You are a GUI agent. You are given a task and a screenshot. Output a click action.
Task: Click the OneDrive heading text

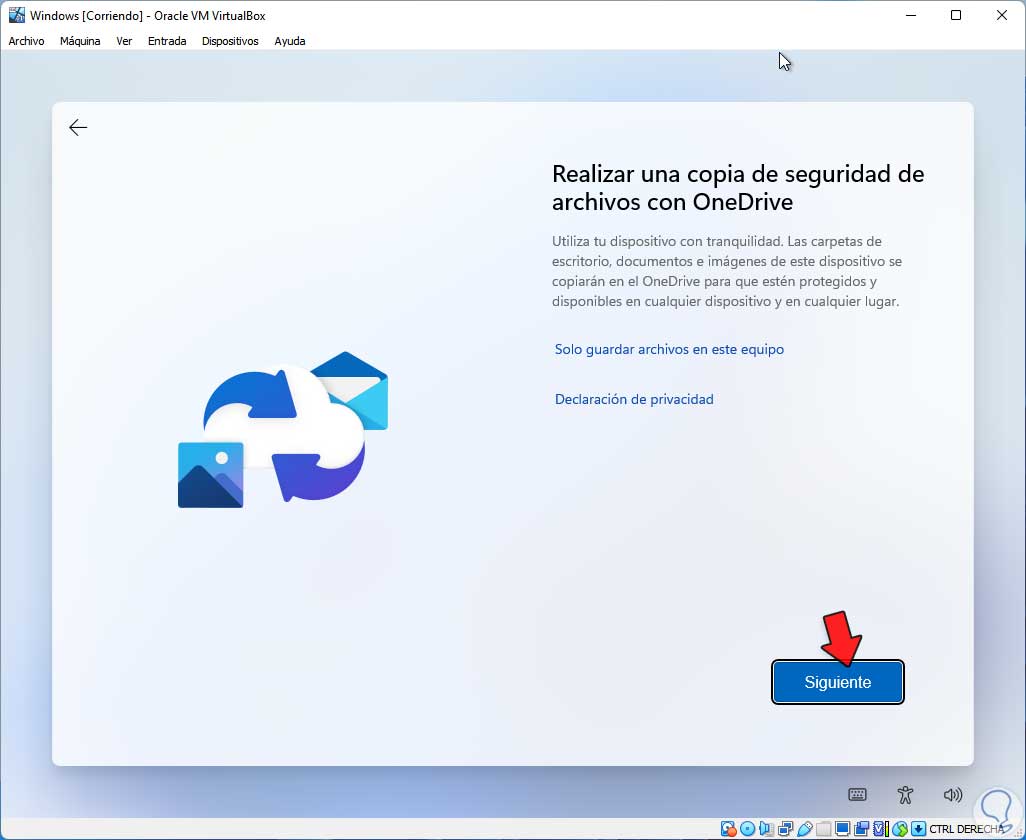pyautogui.click(x=738, y=188)
